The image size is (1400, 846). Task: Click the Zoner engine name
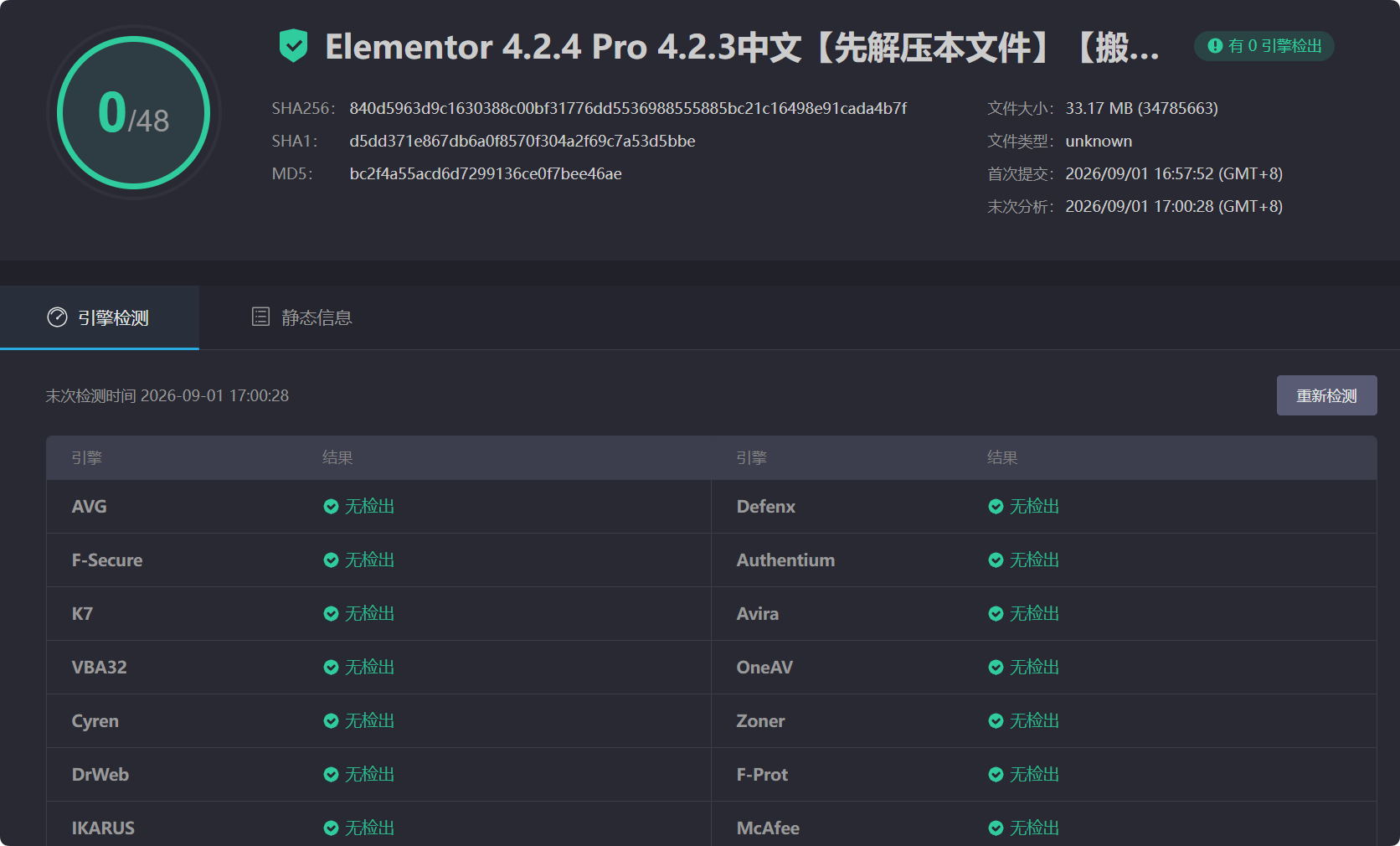tap(760, 721)
